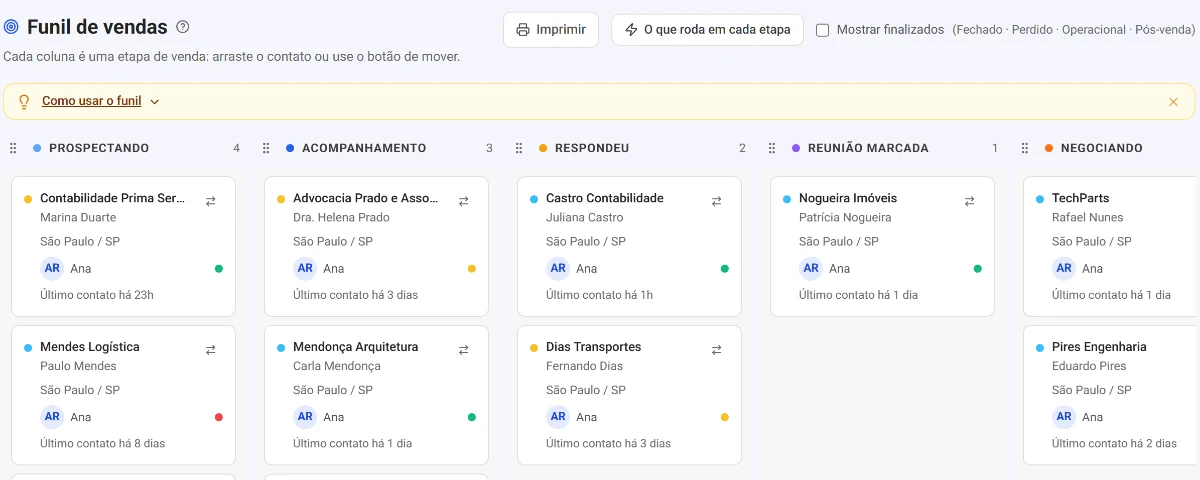
Task: Click Último contato há 8 dias text
Action: (102, 443)
